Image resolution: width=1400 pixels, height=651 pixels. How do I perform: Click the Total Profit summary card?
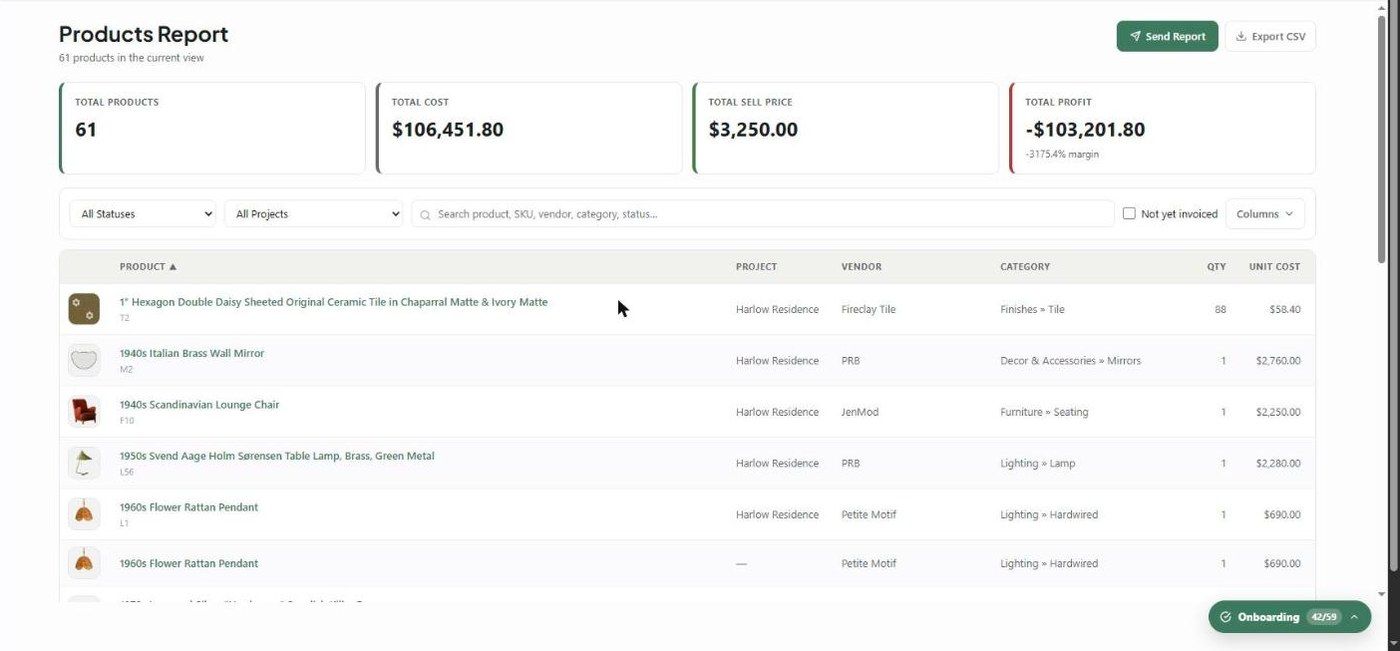(x=1162, y=128)
